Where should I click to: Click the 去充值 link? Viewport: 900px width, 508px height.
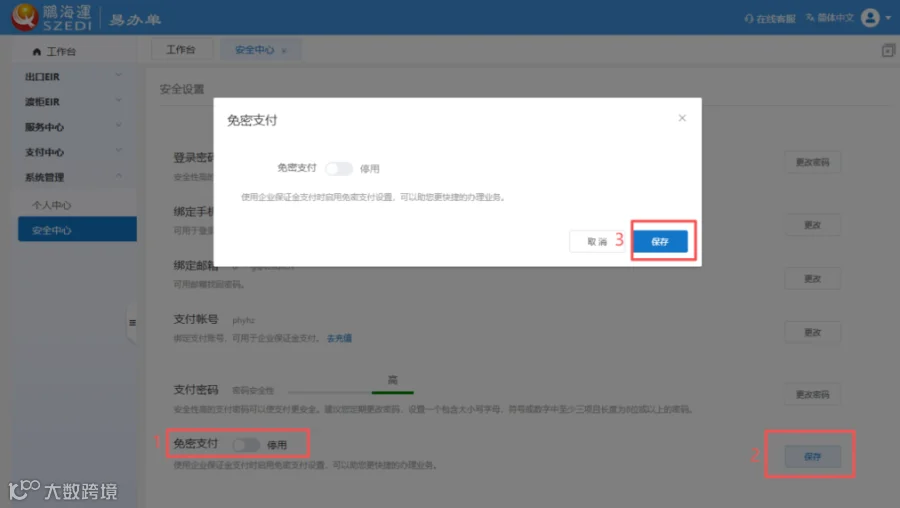(339, 338)
